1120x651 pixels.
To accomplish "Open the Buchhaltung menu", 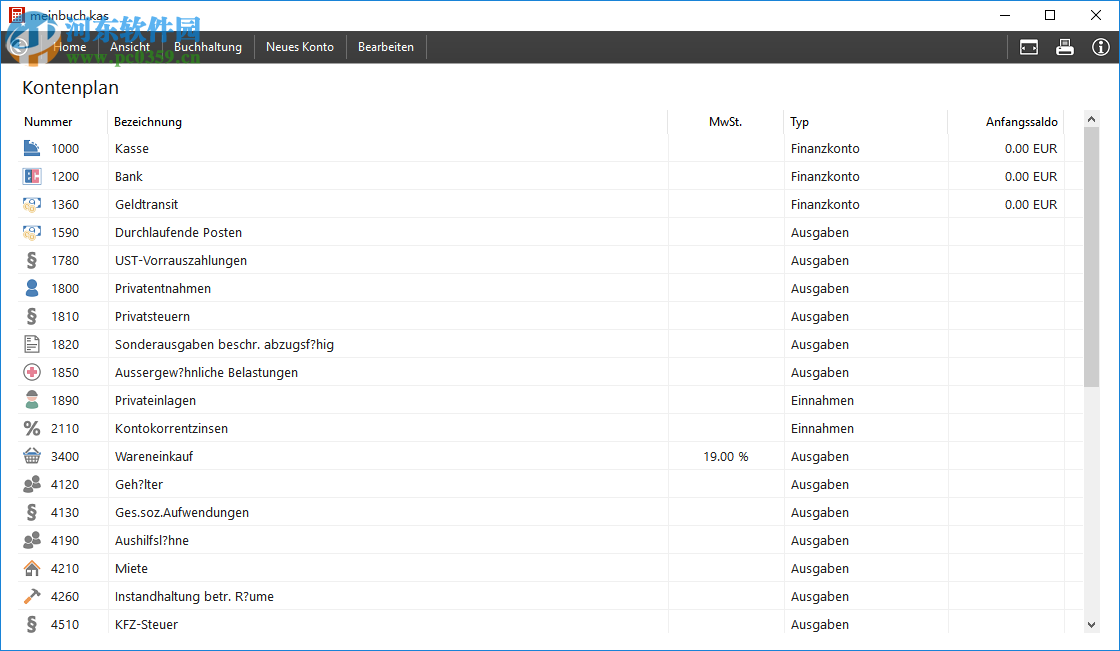I will [x=208, y=47].
